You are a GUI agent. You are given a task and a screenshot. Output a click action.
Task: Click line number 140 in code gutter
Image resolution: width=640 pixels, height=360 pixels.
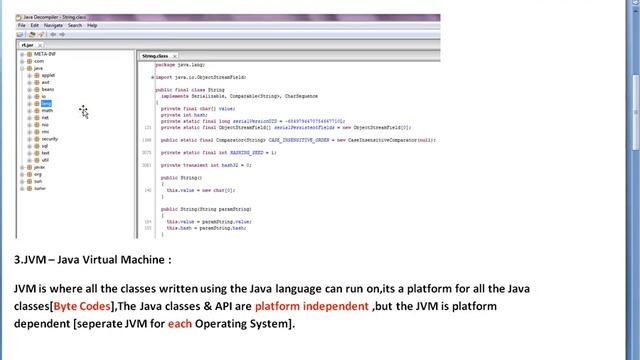click(x=148, y=190)
